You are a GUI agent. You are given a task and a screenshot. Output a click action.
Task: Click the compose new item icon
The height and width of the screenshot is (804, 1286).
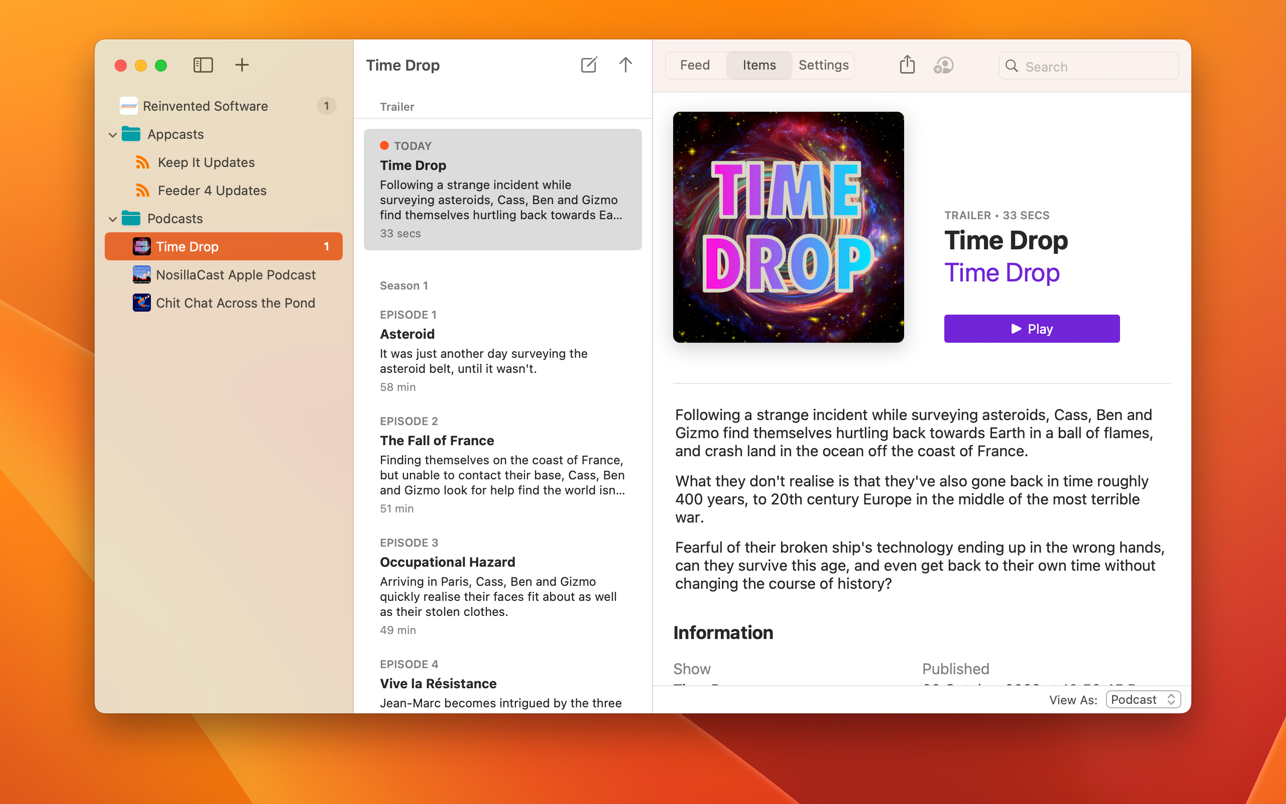tap(589, 65)
